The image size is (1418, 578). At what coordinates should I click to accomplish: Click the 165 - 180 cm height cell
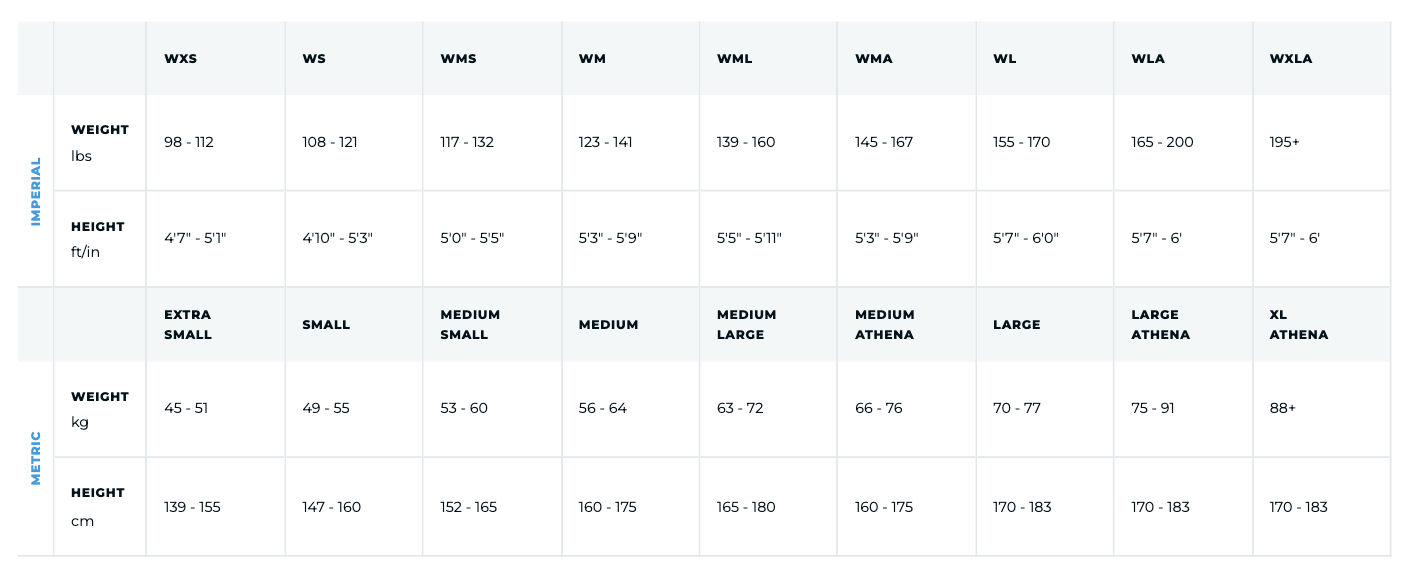pyautogui.click(x=746, y=507)
